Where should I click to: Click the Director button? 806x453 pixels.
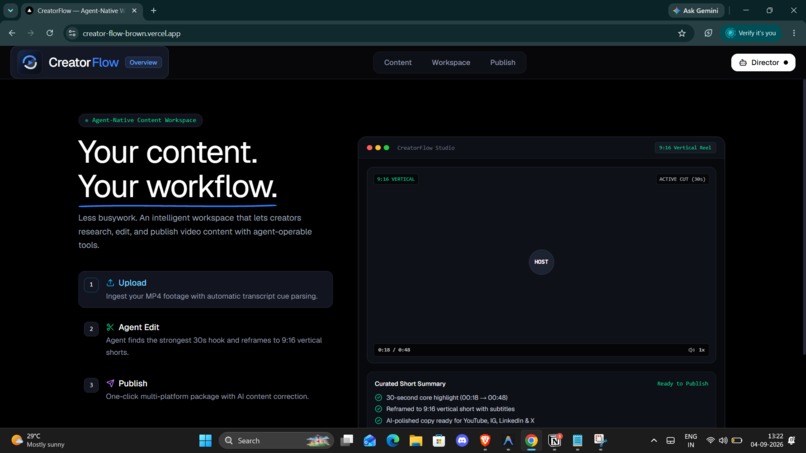click(763, 62)
